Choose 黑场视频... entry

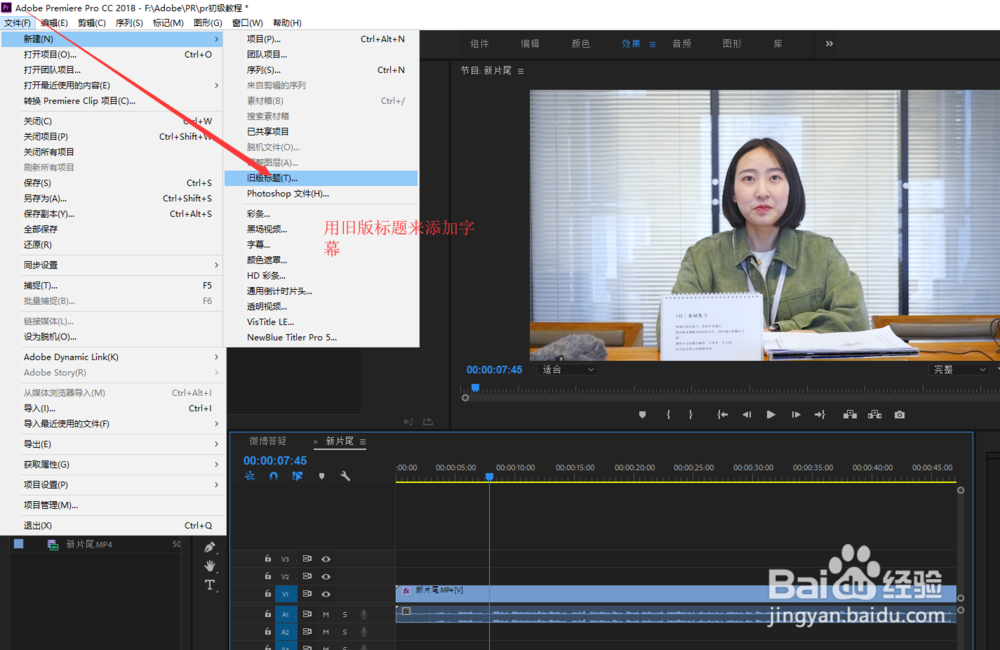(x=321, y=229)
